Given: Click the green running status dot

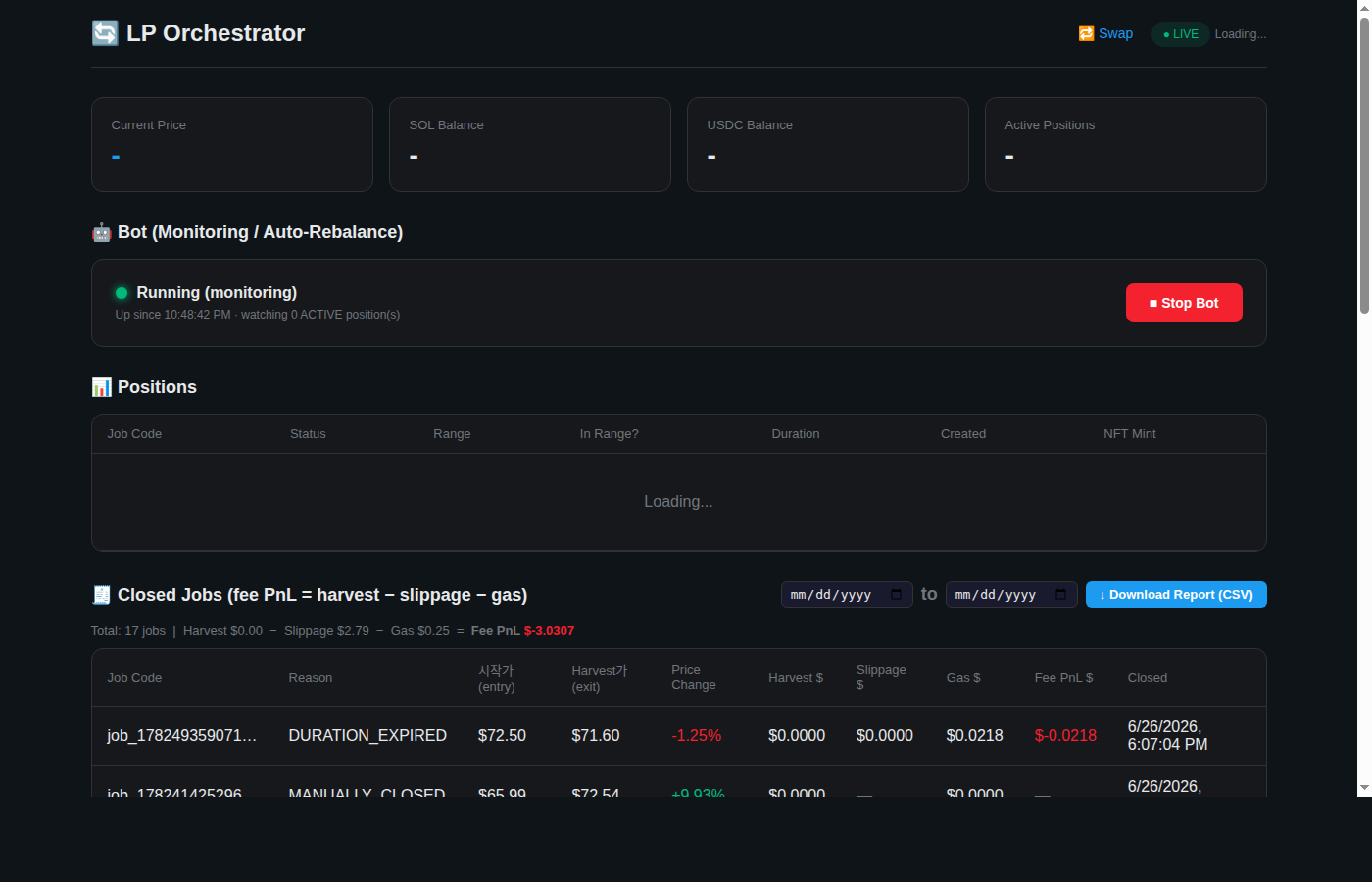Looking at the screenshot, I should coord(122,292).
